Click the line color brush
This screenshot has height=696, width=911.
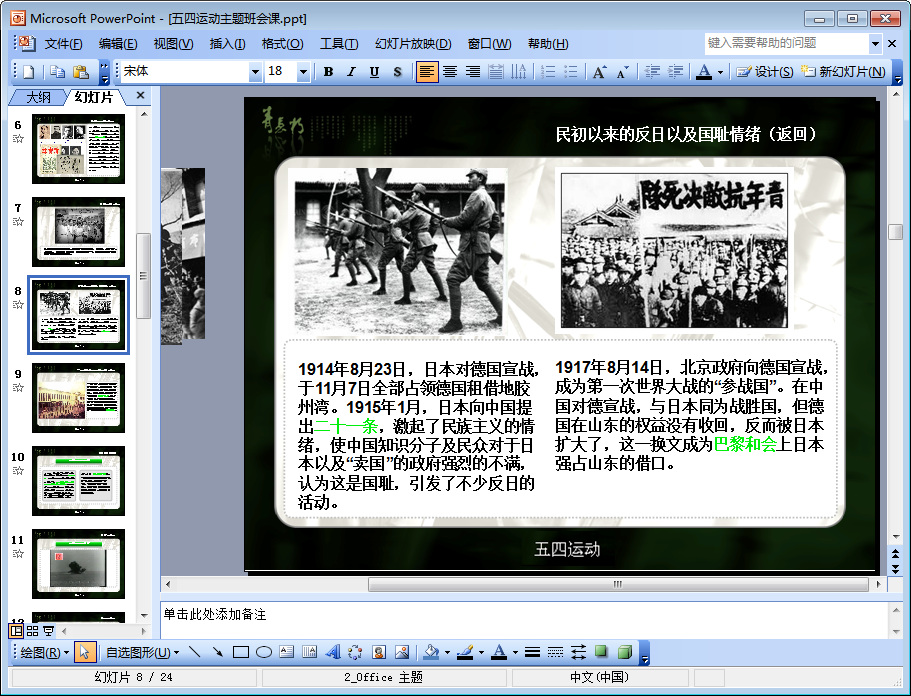click(x=465, y=652)
